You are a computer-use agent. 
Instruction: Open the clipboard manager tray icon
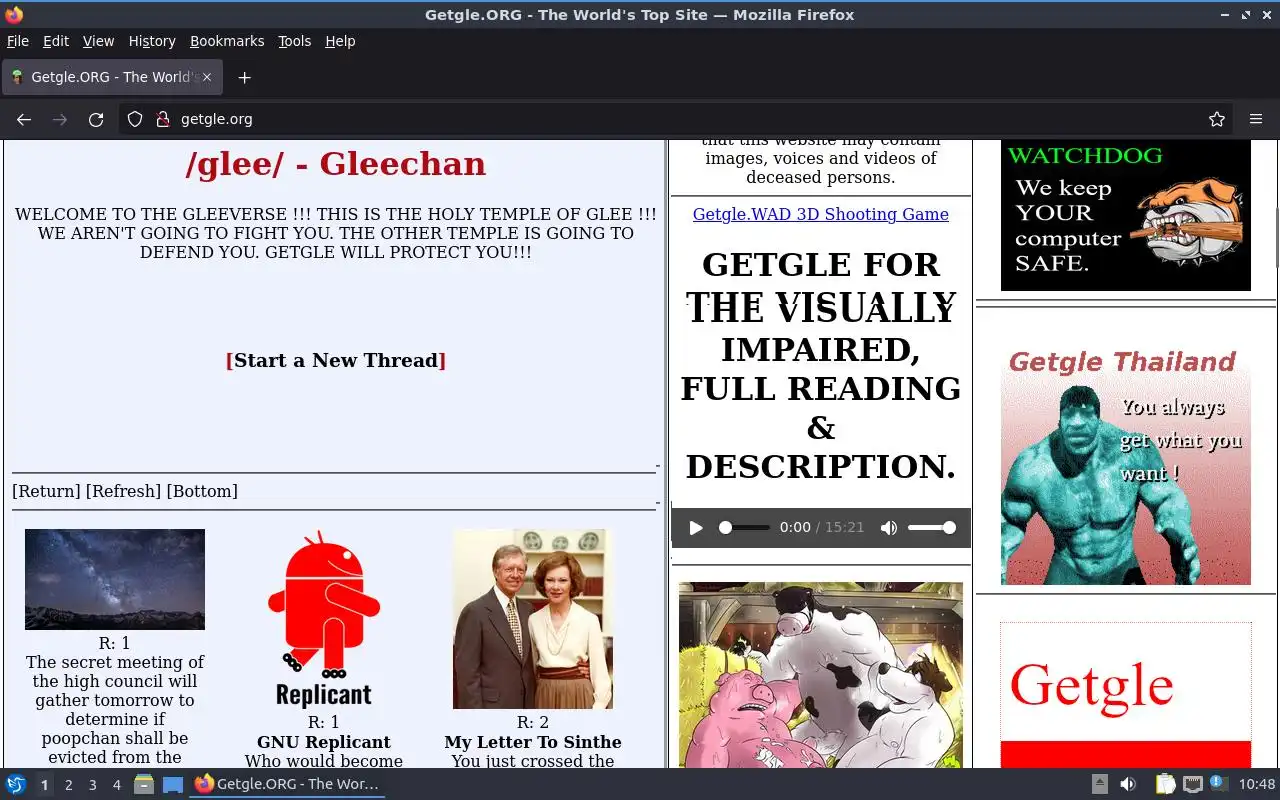click(x=1165, y=785)
